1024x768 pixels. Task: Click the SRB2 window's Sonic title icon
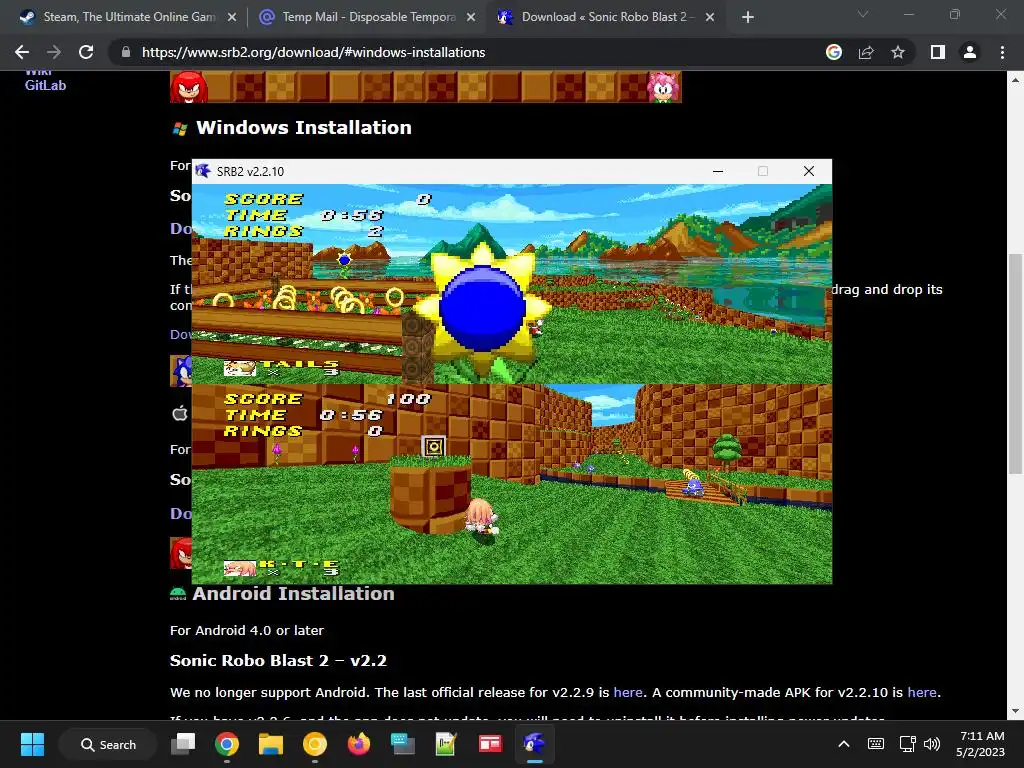coord(203,171)
